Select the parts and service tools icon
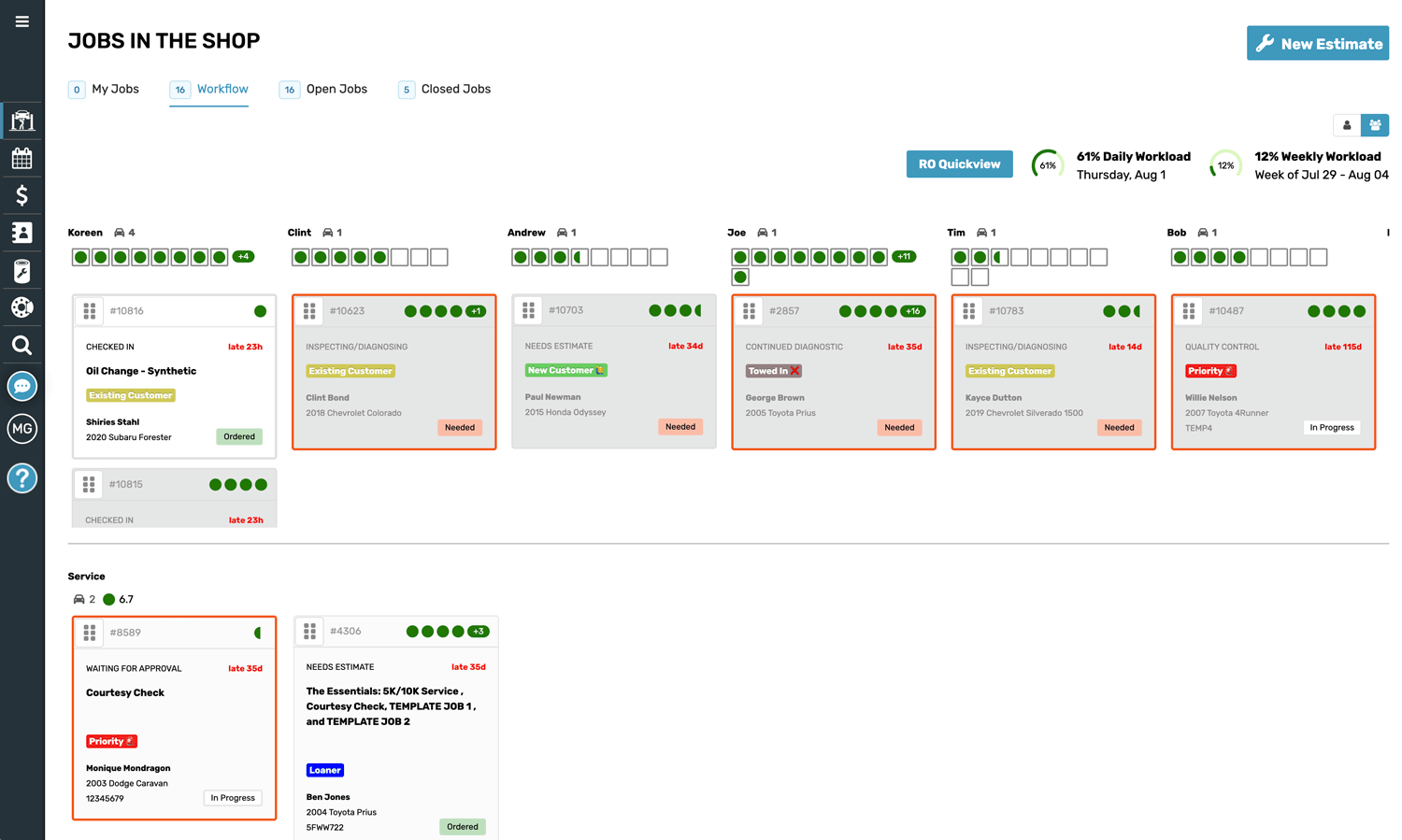Image resolution: width=1402 pixels, height=840 pixels. (21, 270)
